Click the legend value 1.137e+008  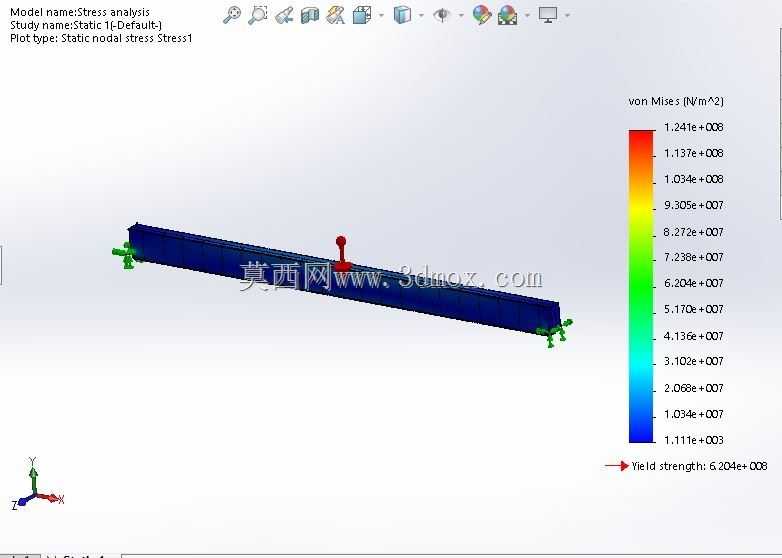coord(693,153)
